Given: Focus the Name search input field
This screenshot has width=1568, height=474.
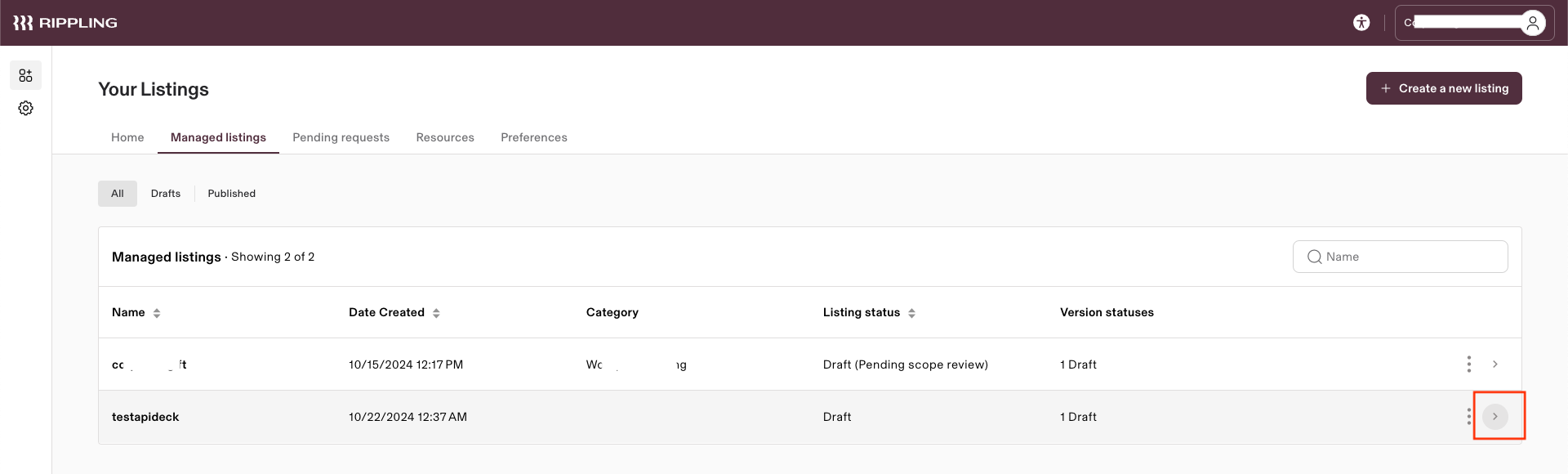Looking at the screenshot, I should (1400, 257).
